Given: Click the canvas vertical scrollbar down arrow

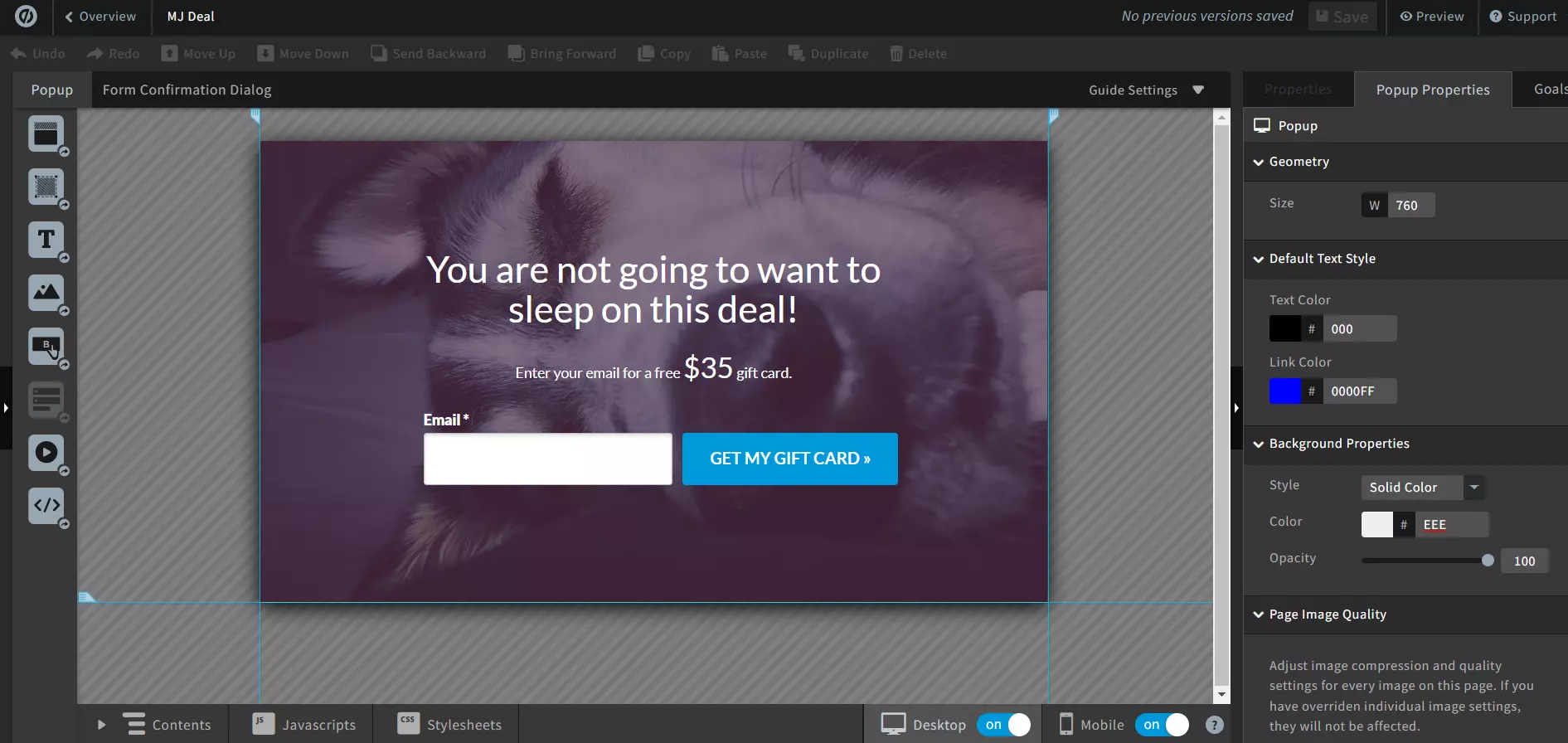Looking at the screenshot, I should [1221, 695].
